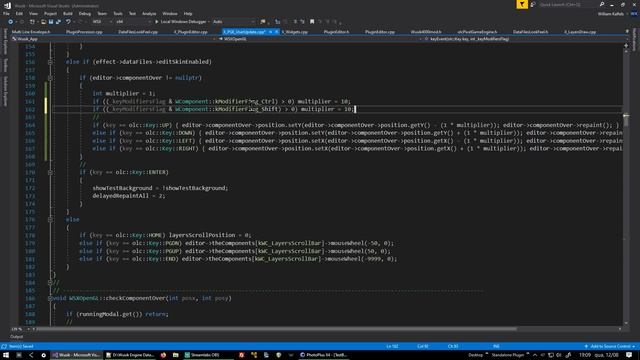Click the bookmark toolbar icon
Viewport: 640px width, 360px height.
pos(312,22)
